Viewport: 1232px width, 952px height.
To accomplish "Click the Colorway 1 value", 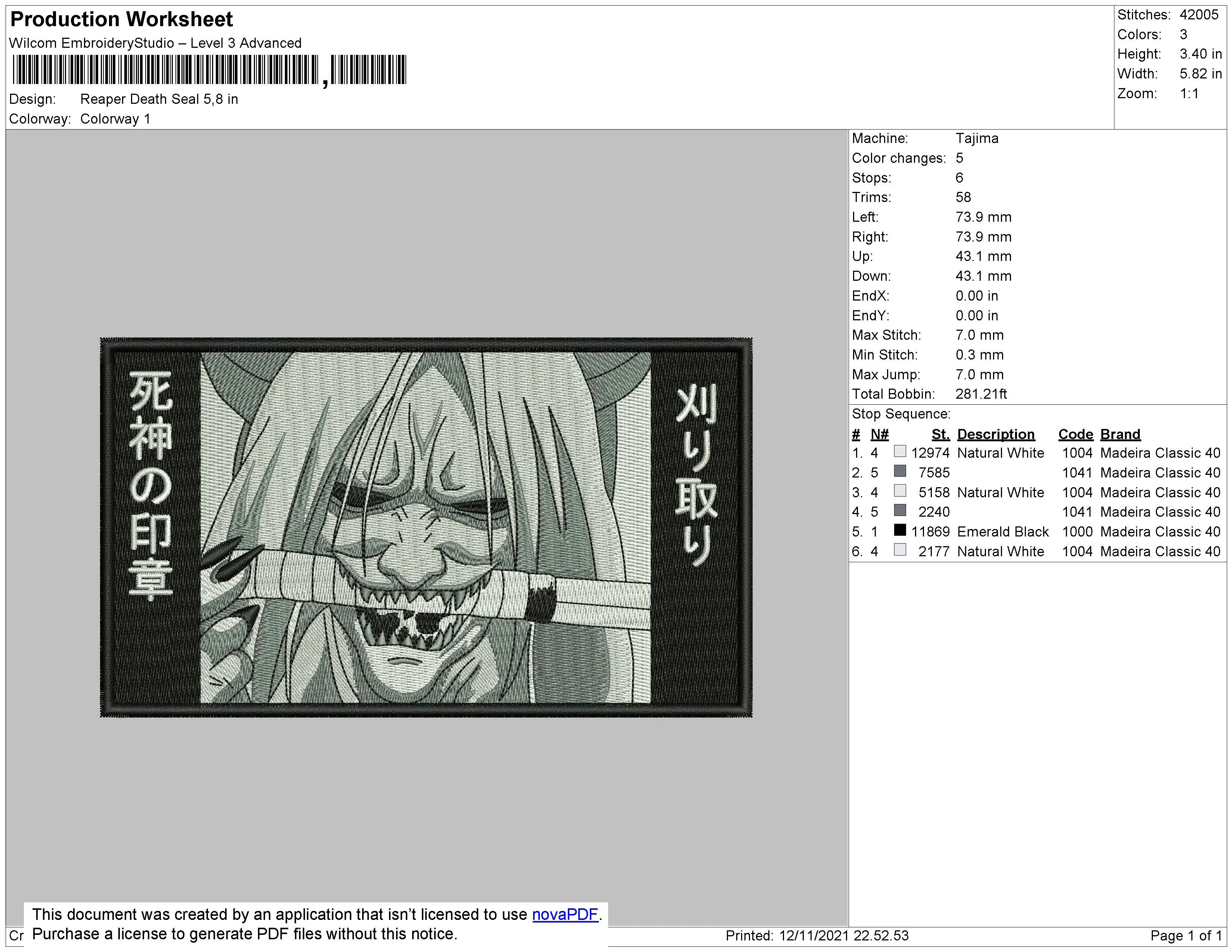I will 115,119.
